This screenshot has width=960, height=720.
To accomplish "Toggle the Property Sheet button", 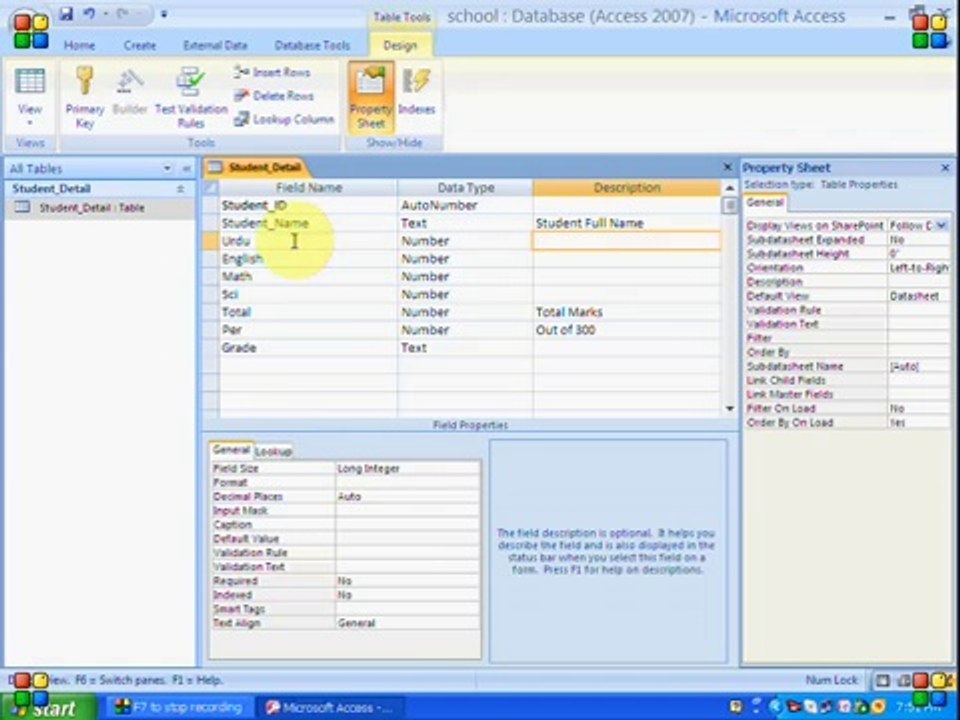I will pyautogui.click(x=371, y=98).
